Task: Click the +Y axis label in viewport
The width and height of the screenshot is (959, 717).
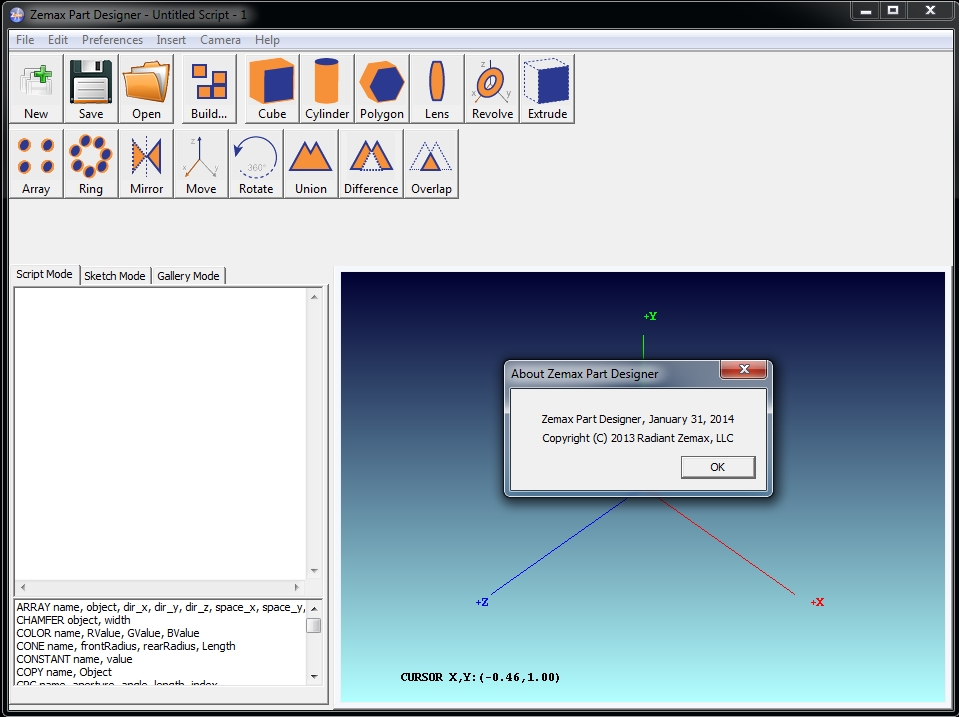Action: (650, 316)
